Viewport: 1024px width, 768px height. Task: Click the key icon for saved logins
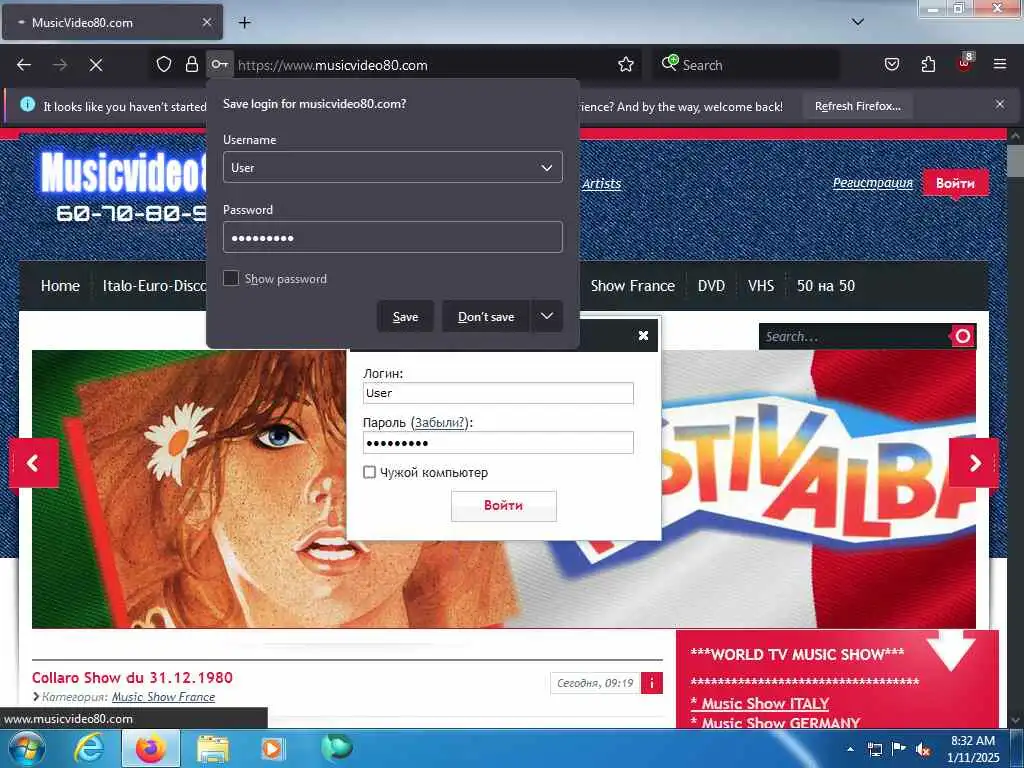pyautogui.click(x=219, y=64)
